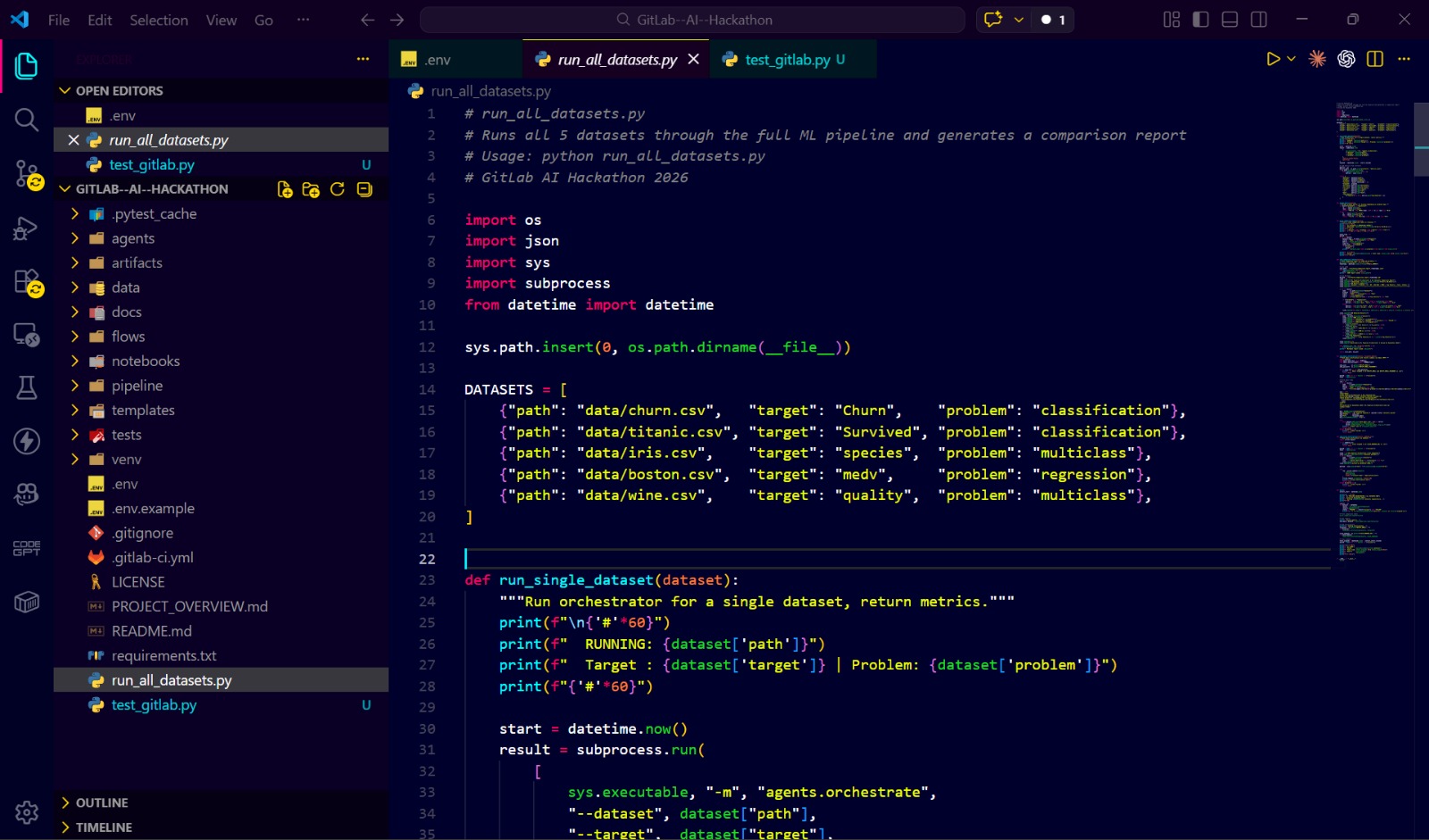Image resolution: width=1429 pixels, height=840 pixels.
Task: Run the Python file with play button
Action: pyautogui.click(x=1273, y=59)
